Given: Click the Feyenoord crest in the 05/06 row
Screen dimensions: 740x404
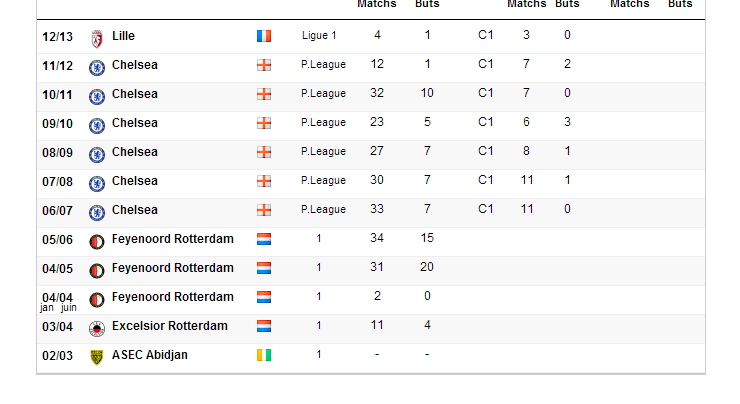Looking at the screenshot, I should pos(97,242).
